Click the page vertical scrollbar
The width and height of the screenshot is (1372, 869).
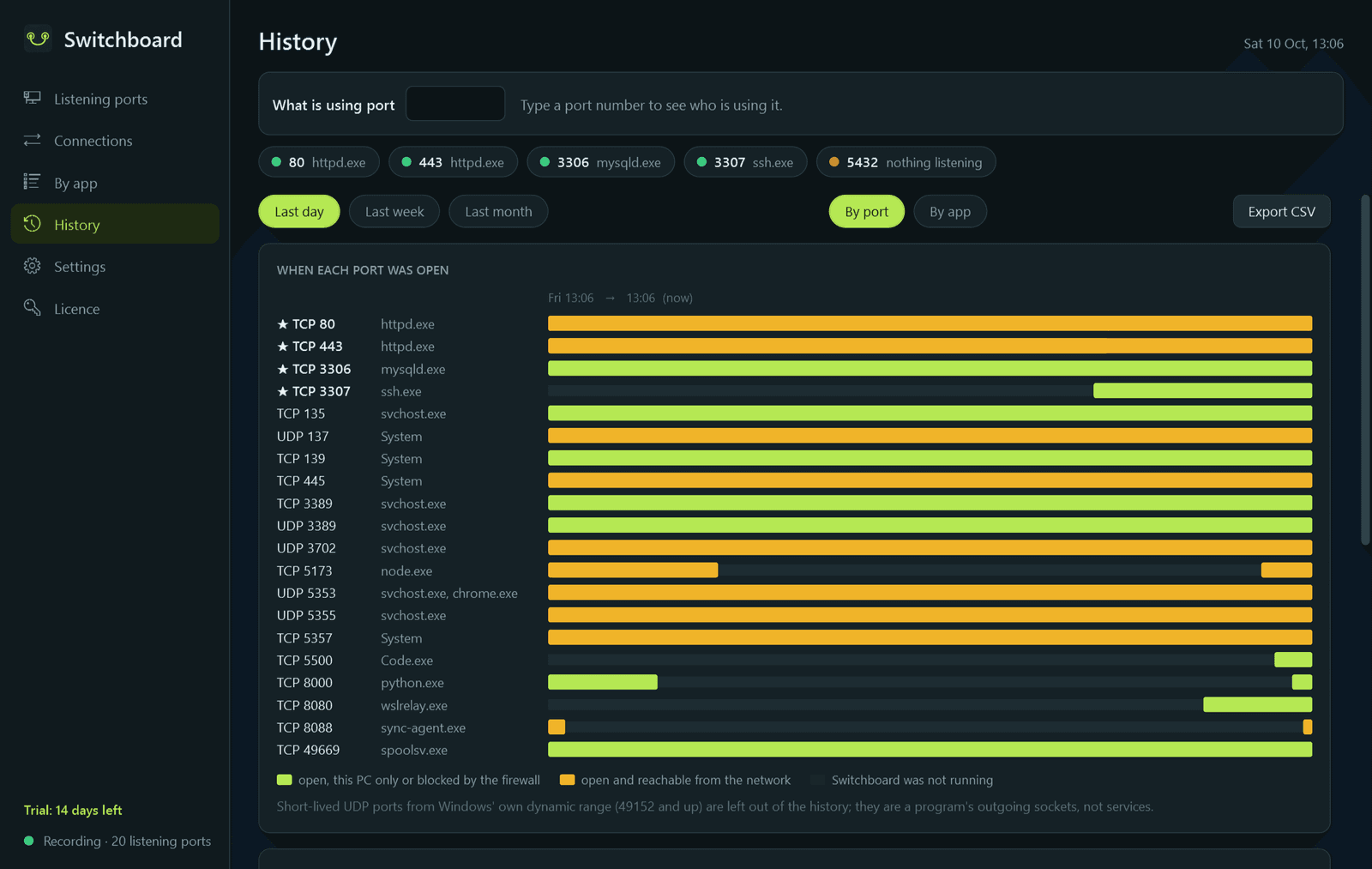(1365, 369)
